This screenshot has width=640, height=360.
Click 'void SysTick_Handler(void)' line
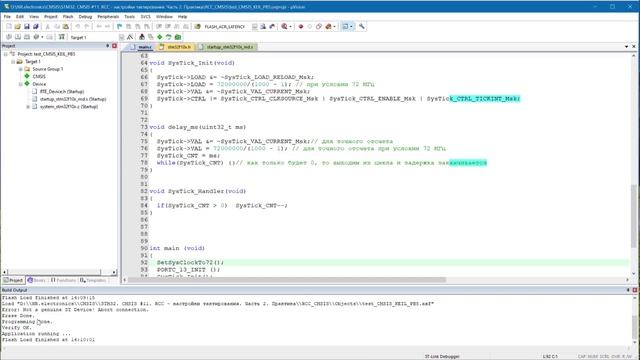pyautogui.click(x=198, y=191)
